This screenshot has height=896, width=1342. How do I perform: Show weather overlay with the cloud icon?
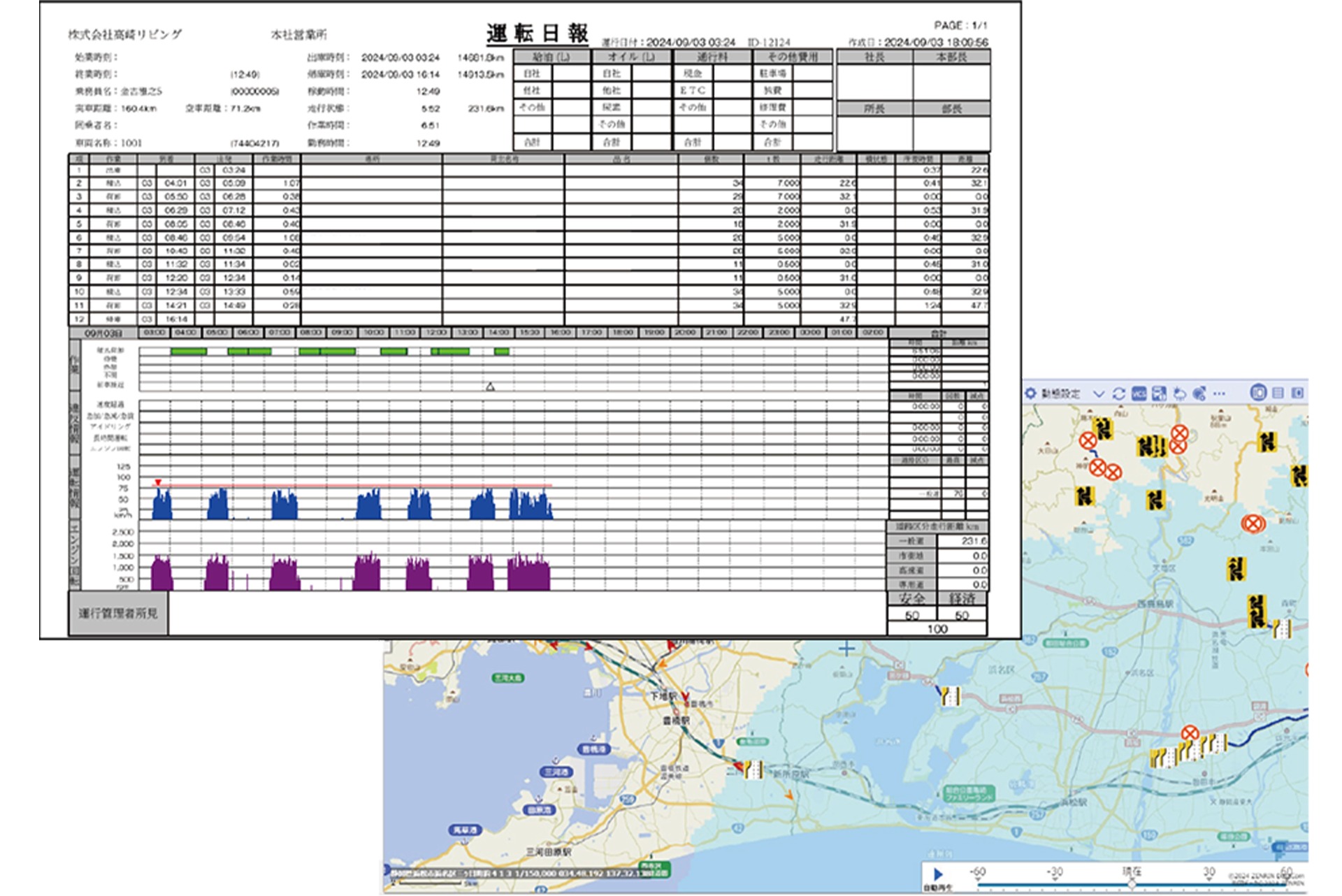click(x=1179, y=393)
